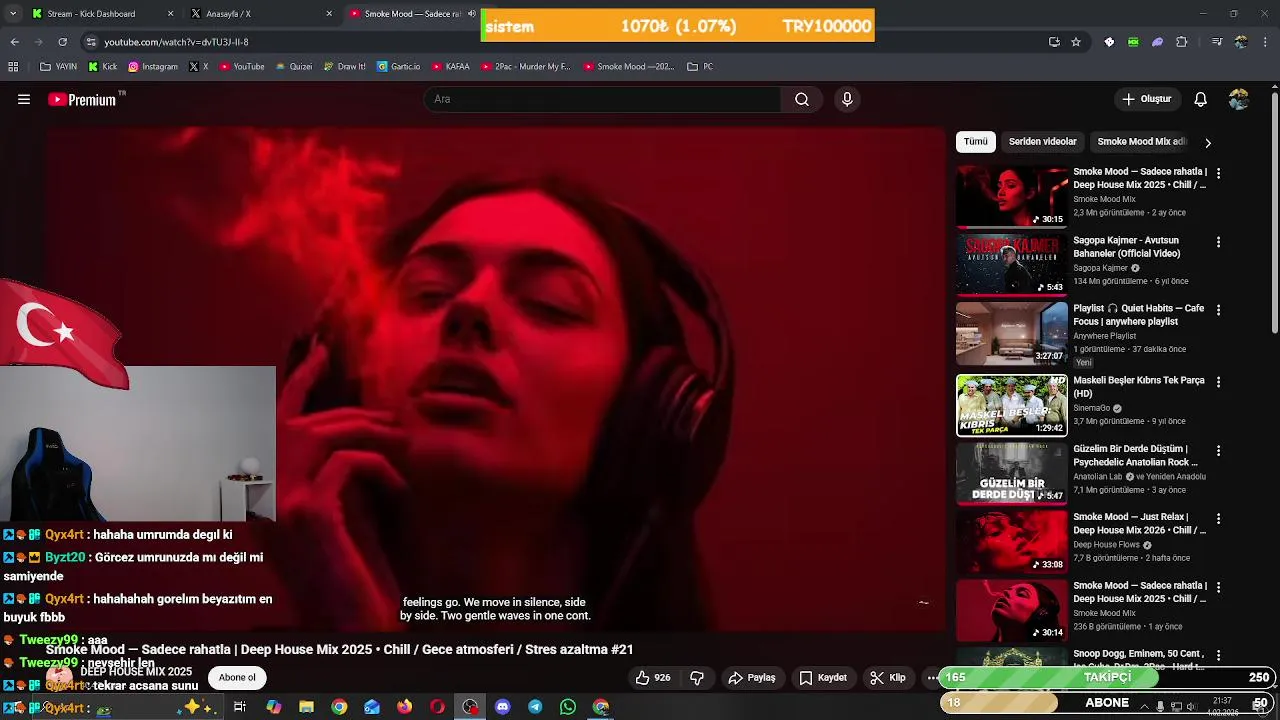Focus the Ara search field
Image resolution: width=1280 pixels, height=720 pixels.
click(603, 99)
